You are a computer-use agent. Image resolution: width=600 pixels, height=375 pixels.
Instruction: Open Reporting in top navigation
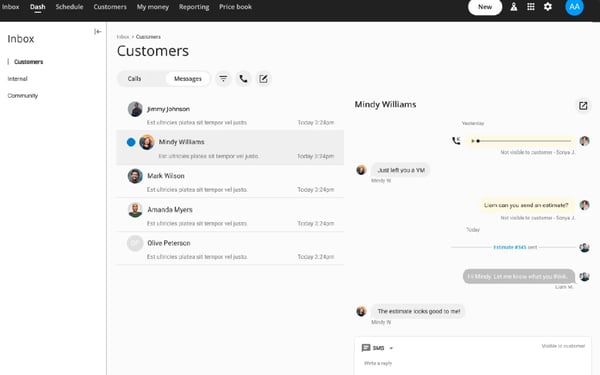pyautogui.click(x=194, y=7)
